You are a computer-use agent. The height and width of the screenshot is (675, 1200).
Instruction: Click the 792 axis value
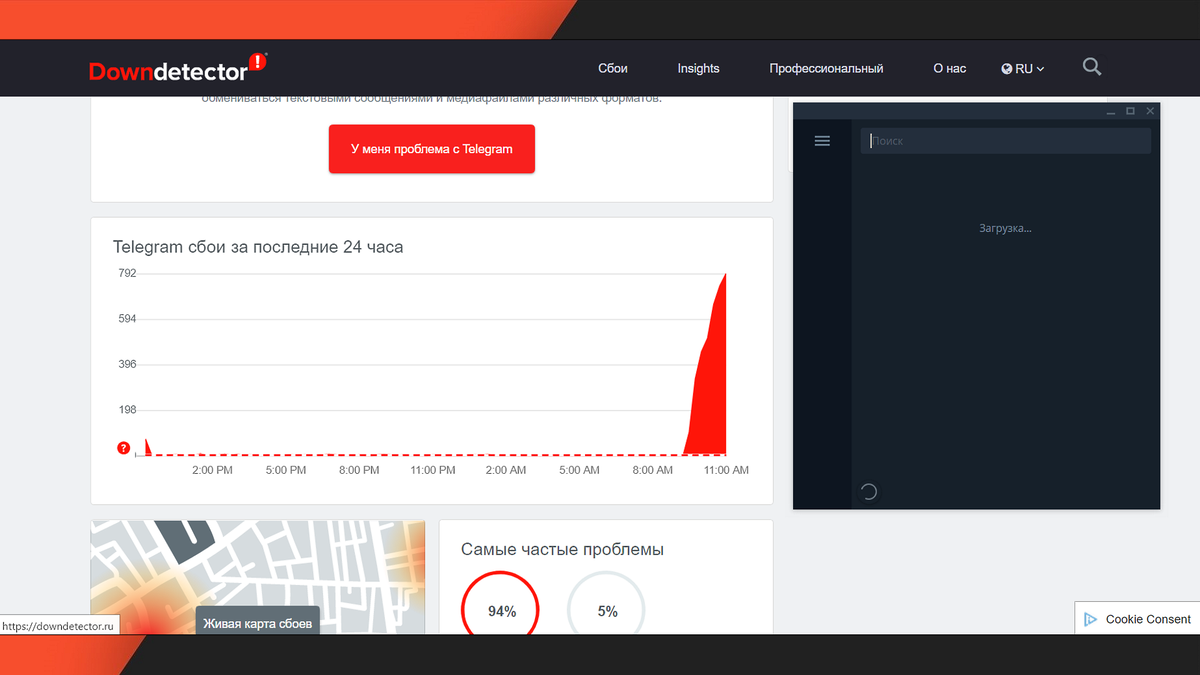pos(127,273)
